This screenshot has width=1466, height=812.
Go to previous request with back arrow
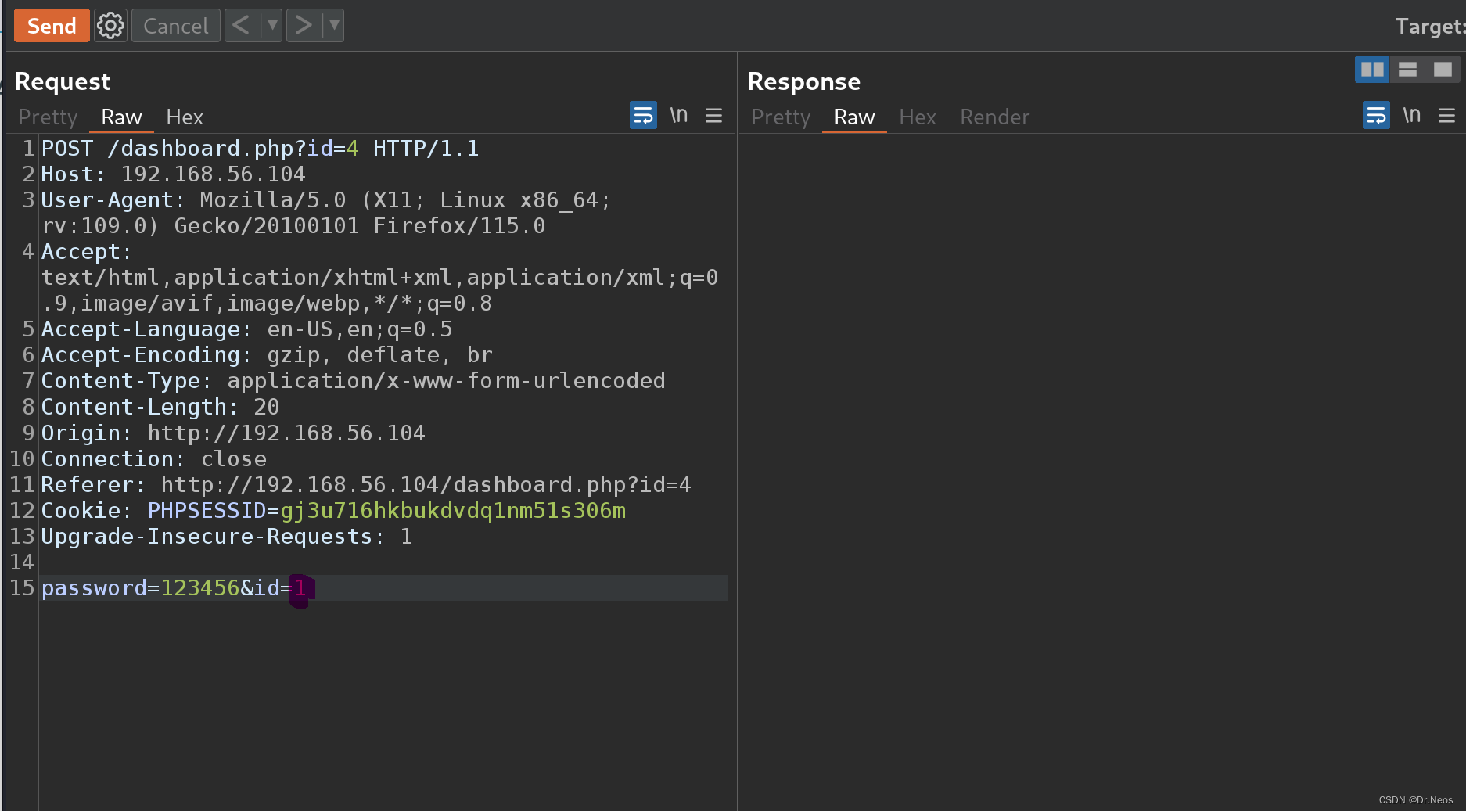242,26
